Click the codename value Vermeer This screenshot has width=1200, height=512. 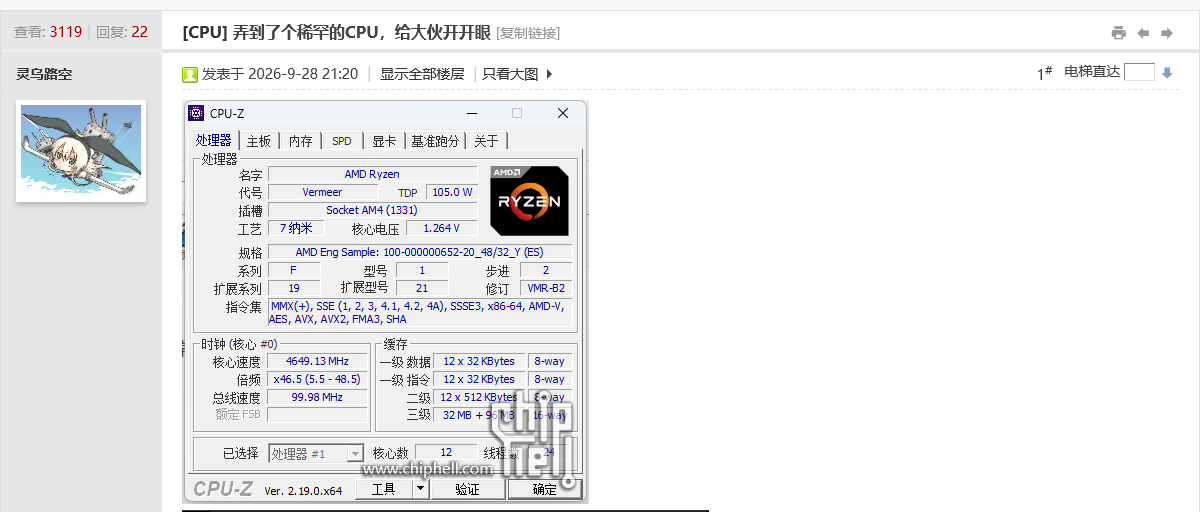[322, 192]
